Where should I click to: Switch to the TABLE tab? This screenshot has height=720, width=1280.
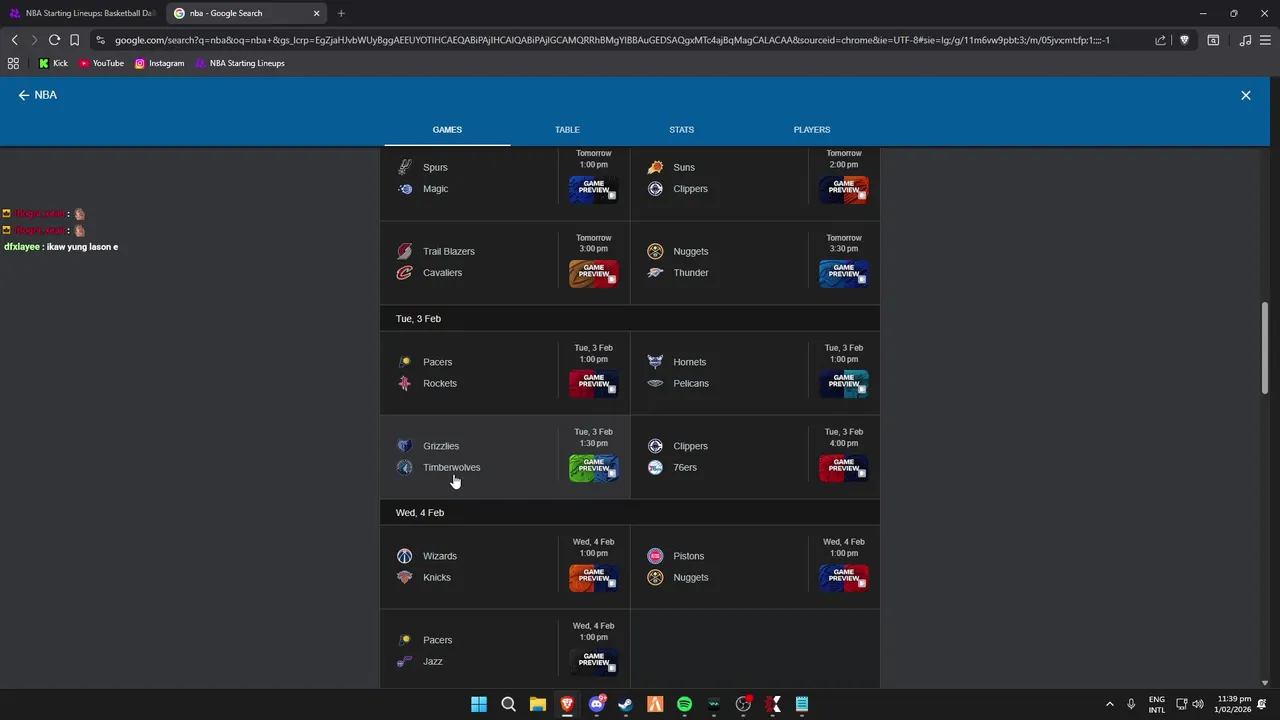point(567,130)
